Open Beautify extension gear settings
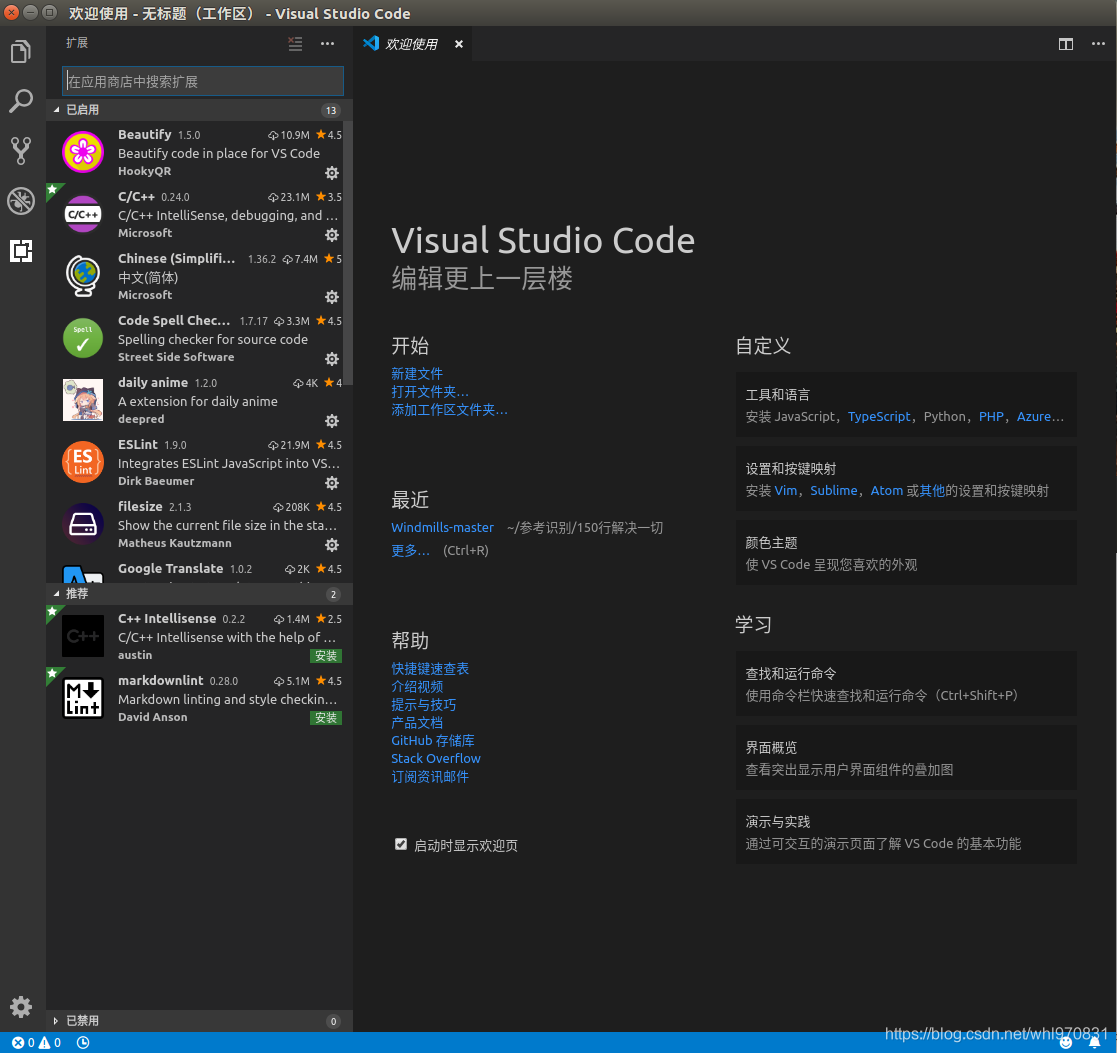 pyautogui.click(x=332, y=172)
